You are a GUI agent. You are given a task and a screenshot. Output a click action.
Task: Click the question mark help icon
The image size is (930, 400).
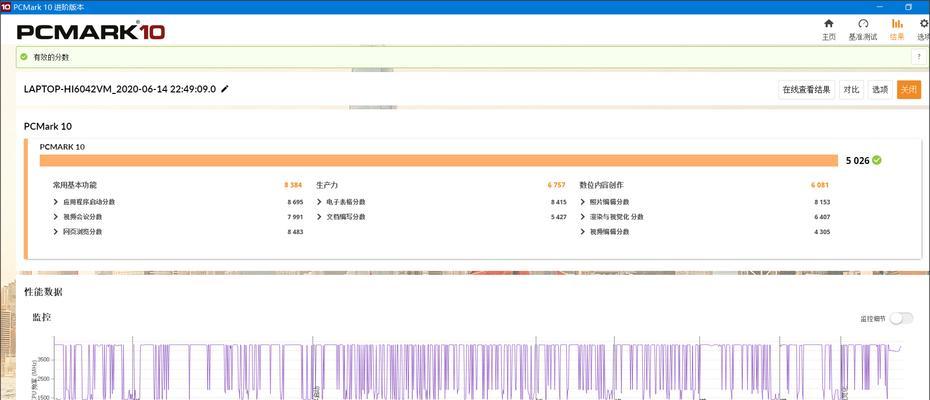click(919, 57)
